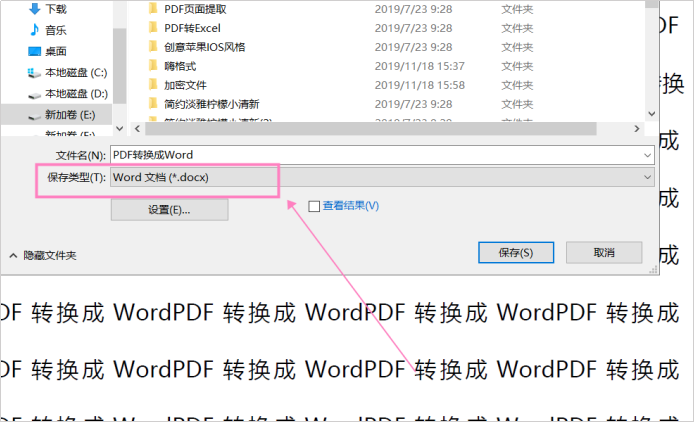Select folder icon of 嗨格式
The image size is (695, 423).
tap(153, 66)
